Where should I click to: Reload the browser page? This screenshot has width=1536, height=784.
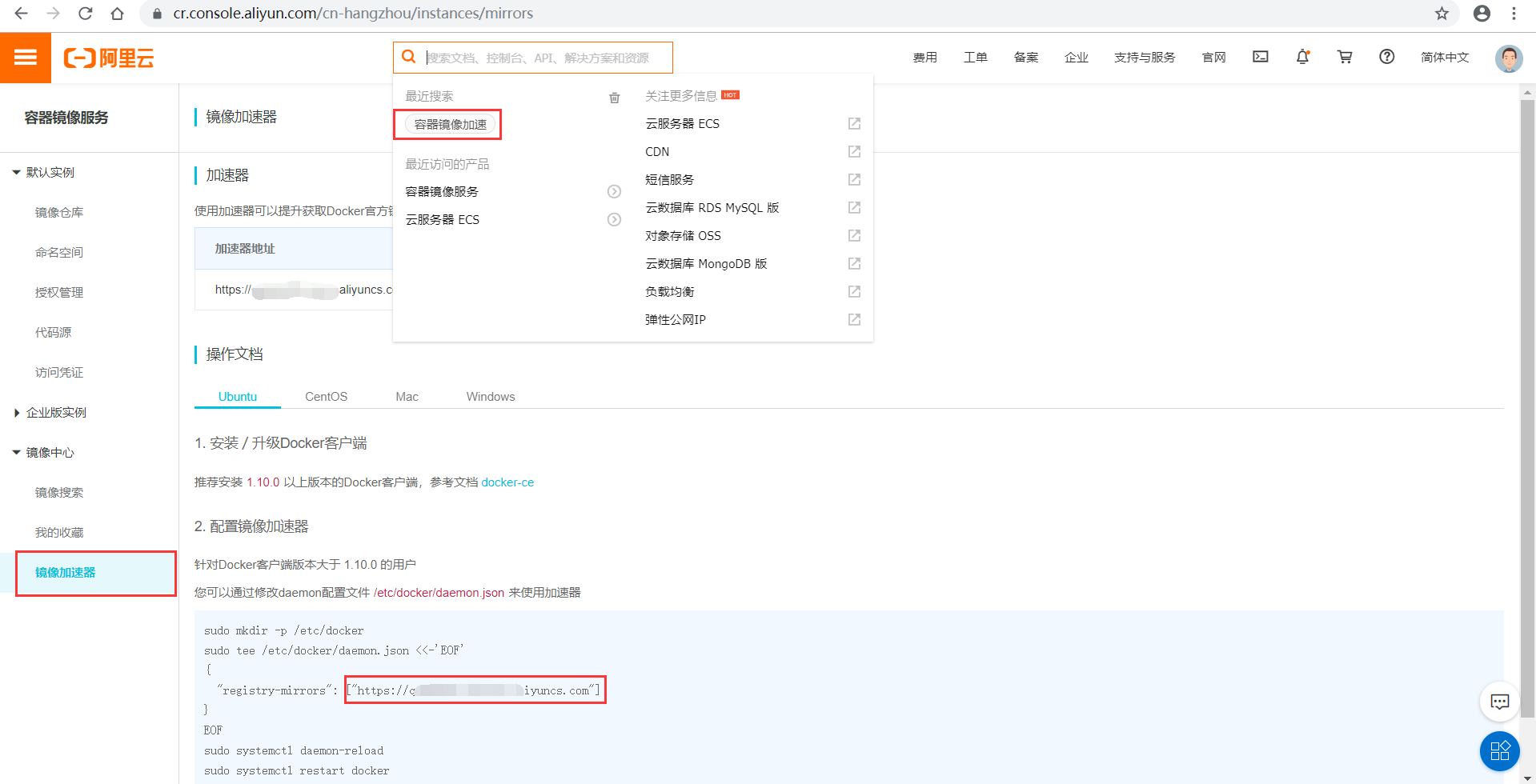(86, 14)
